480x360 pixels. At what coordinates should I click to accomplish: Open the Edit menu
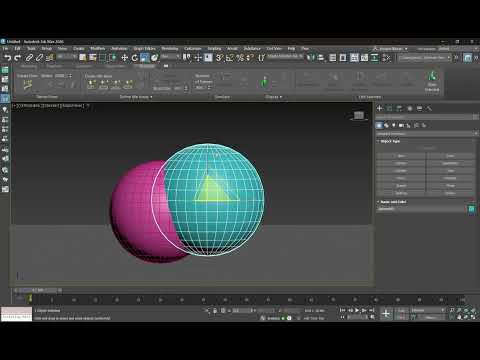tap(17, 49)
